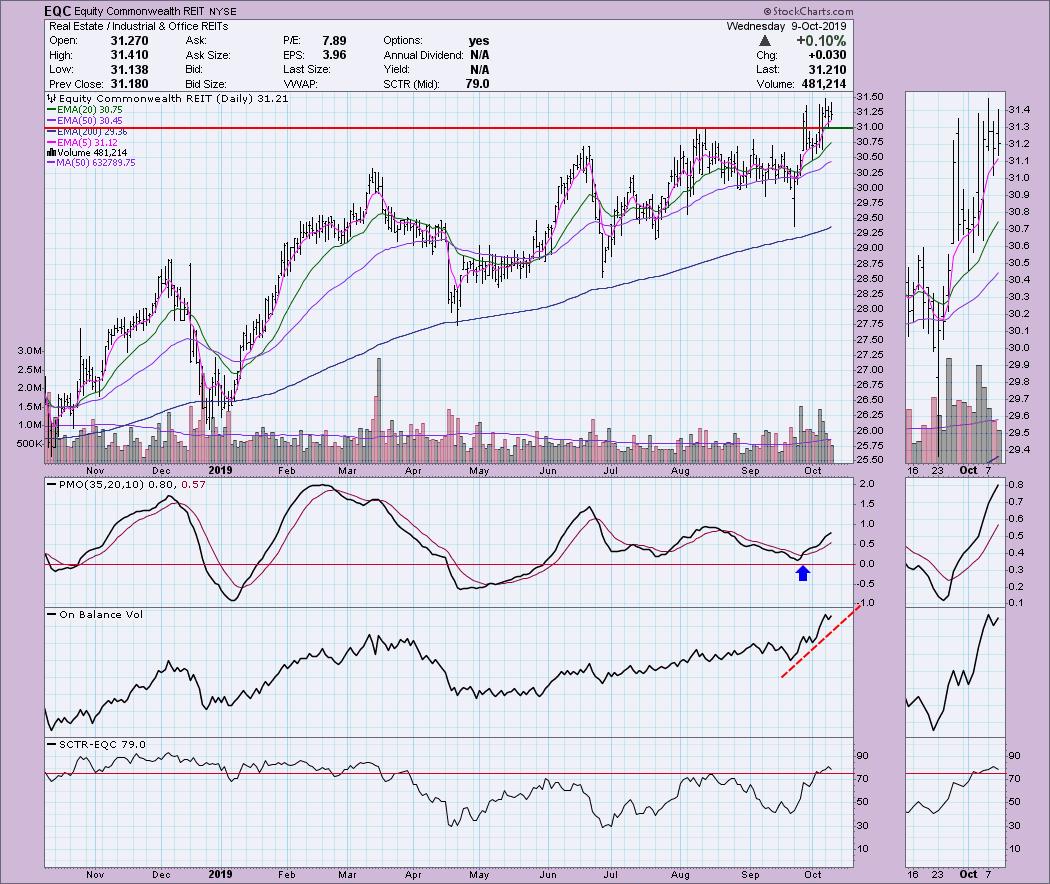Viewport: 1050px width, 884px height.
Task: Click the 'EMA(50) 30.45' legend entry
Action: click(90, 121)
